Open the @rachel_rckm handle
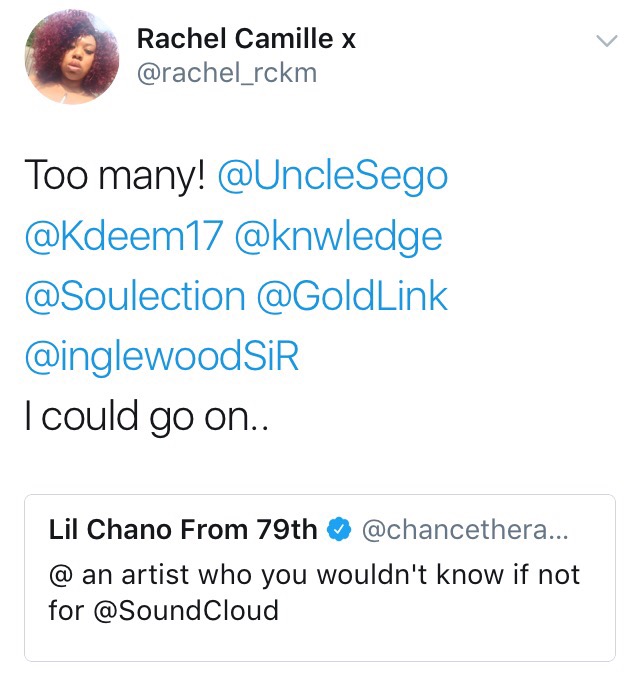The width and height of the screenshot is (640, 686). pos(226,73)
